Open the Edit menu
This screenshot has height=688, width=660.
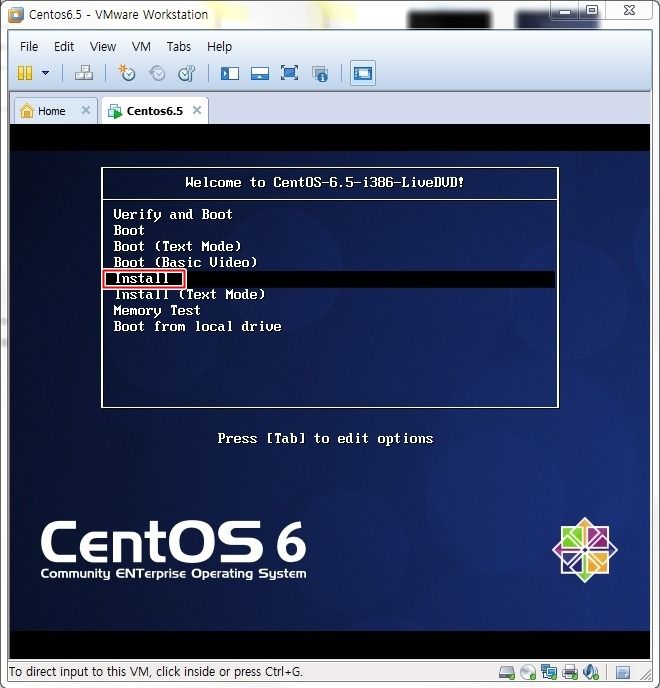click(x=64, y=47)
